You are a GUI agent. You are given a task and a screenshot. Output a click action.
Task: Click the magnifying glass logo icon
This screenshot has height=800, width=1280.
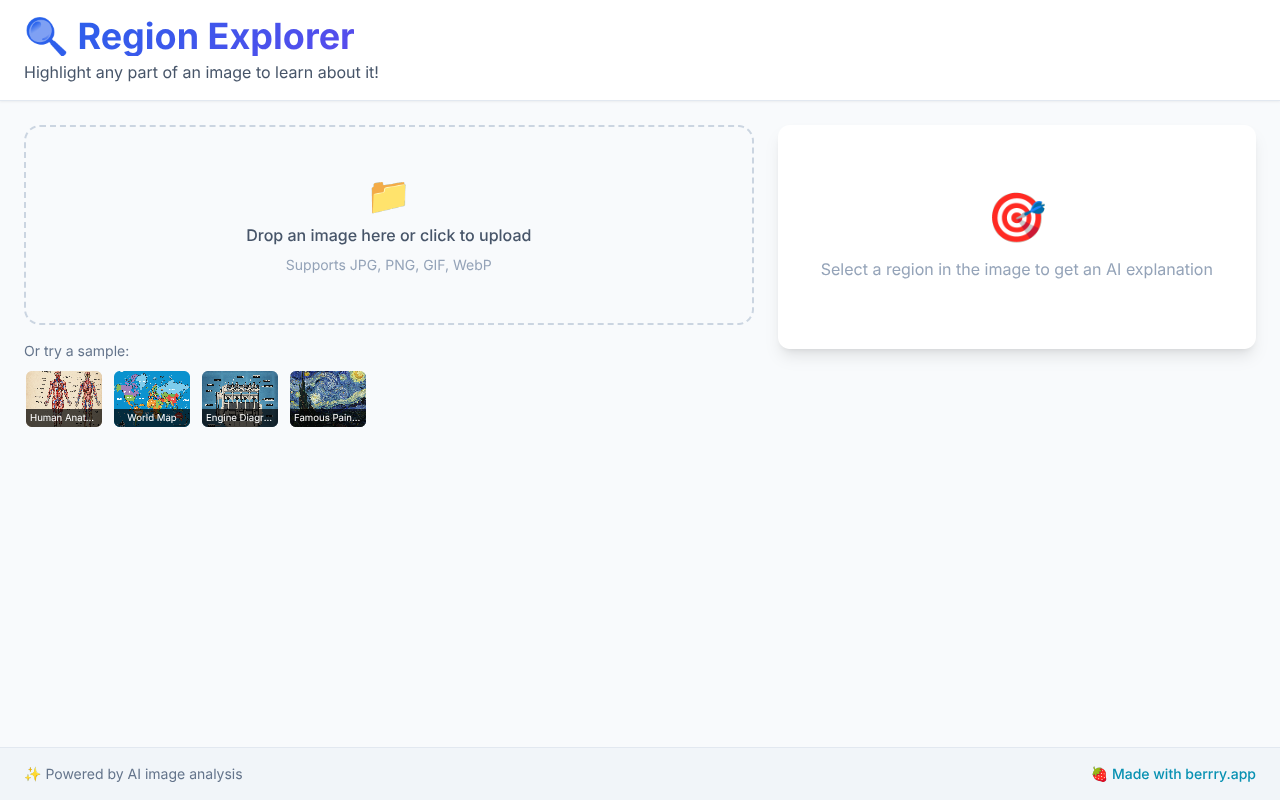click(x=45, y=36)
